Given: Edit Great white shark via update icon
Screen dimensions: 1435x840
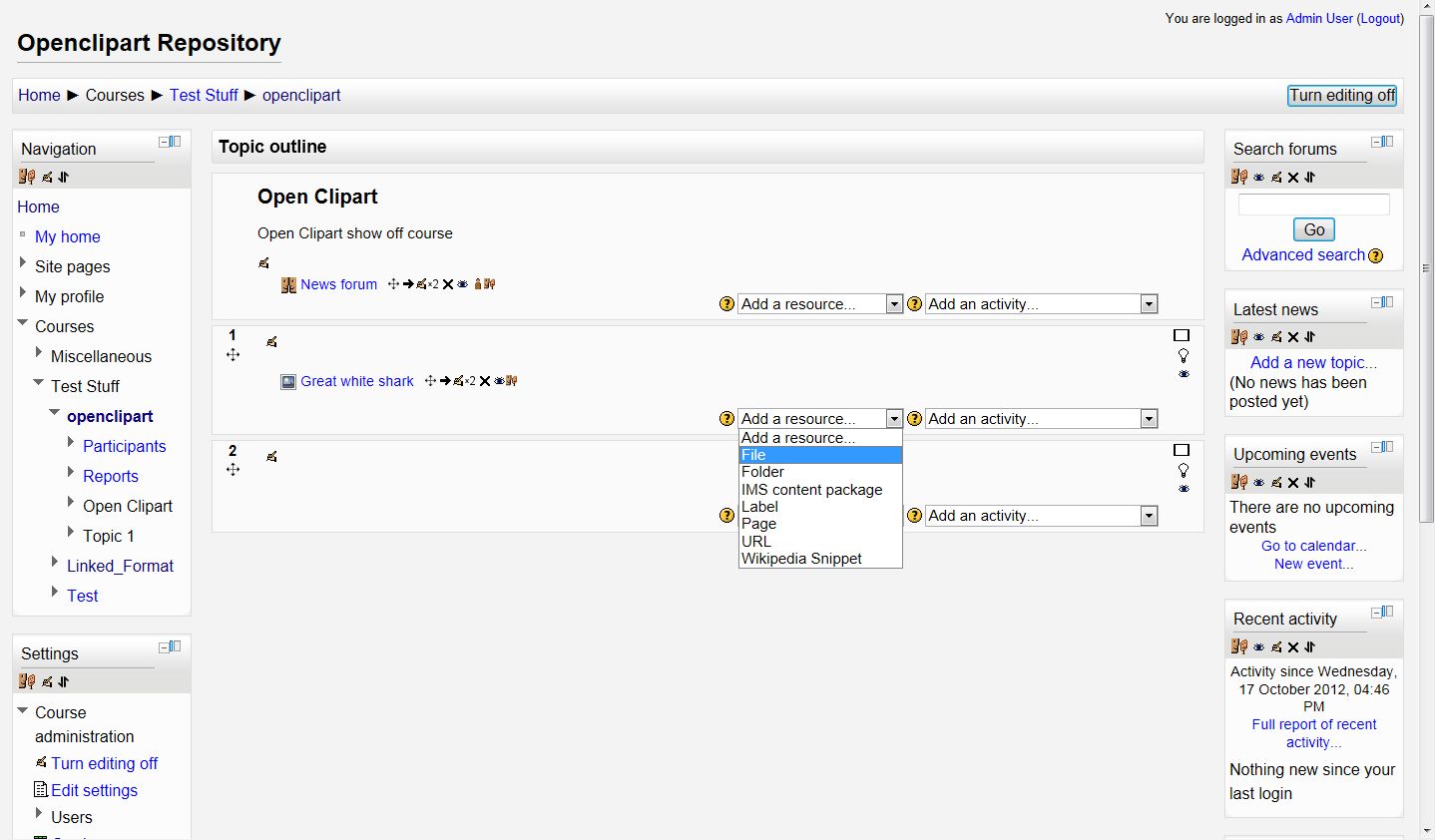Looking at the screenshot, I should [x=458, y=381].
